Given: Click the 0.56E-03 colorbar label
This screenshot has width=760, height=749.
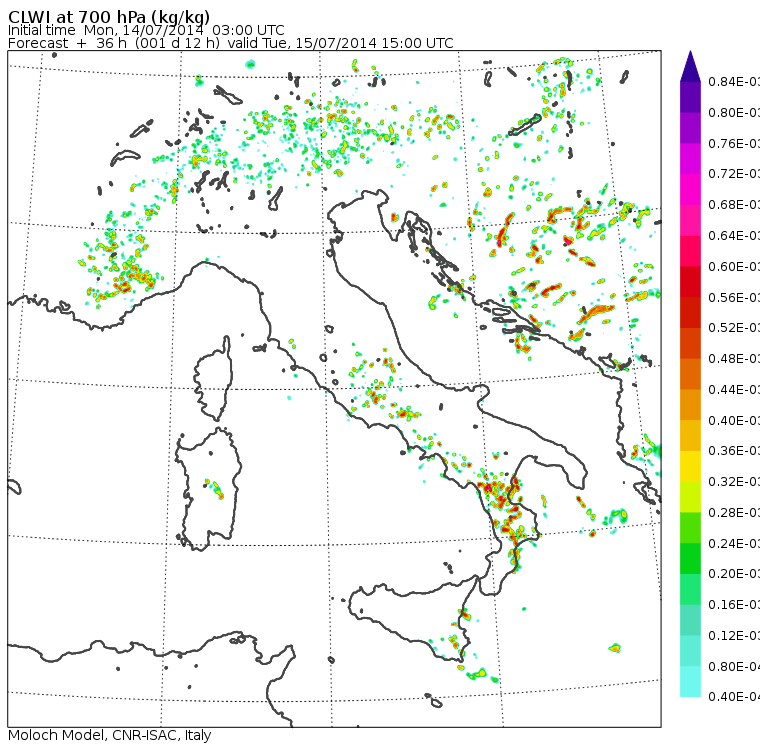Looking at the screenshot, I should tap(733, 297).
